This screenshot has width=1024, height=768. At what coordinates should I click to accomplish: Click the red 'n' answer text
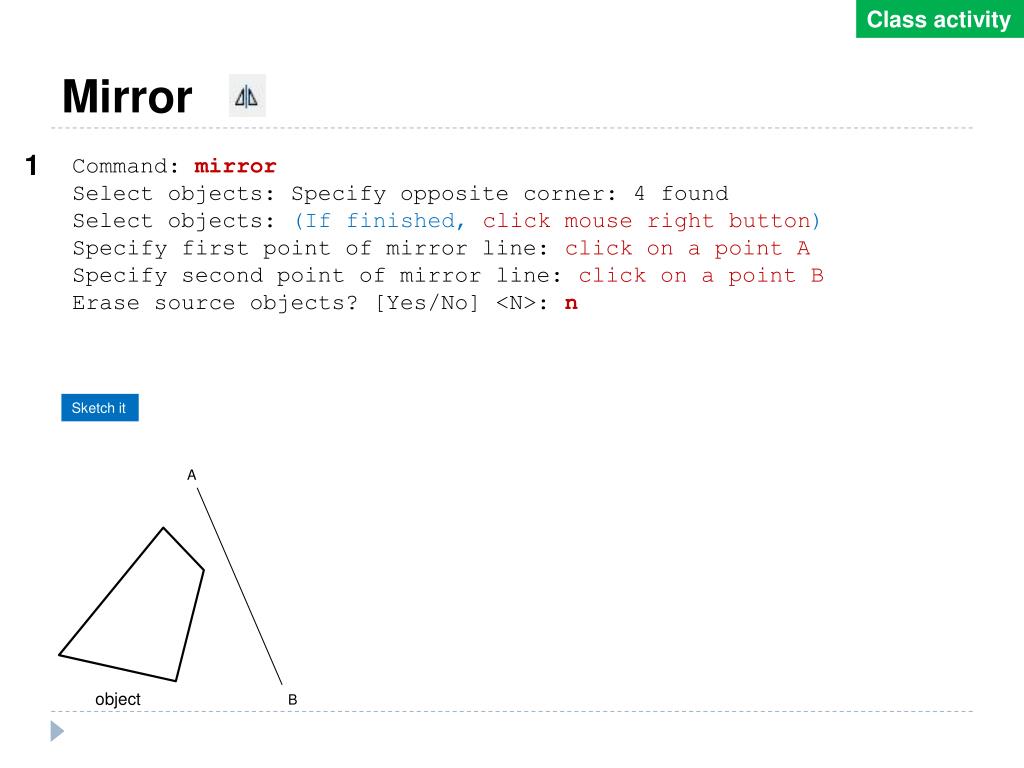click(x=571, y=303)
